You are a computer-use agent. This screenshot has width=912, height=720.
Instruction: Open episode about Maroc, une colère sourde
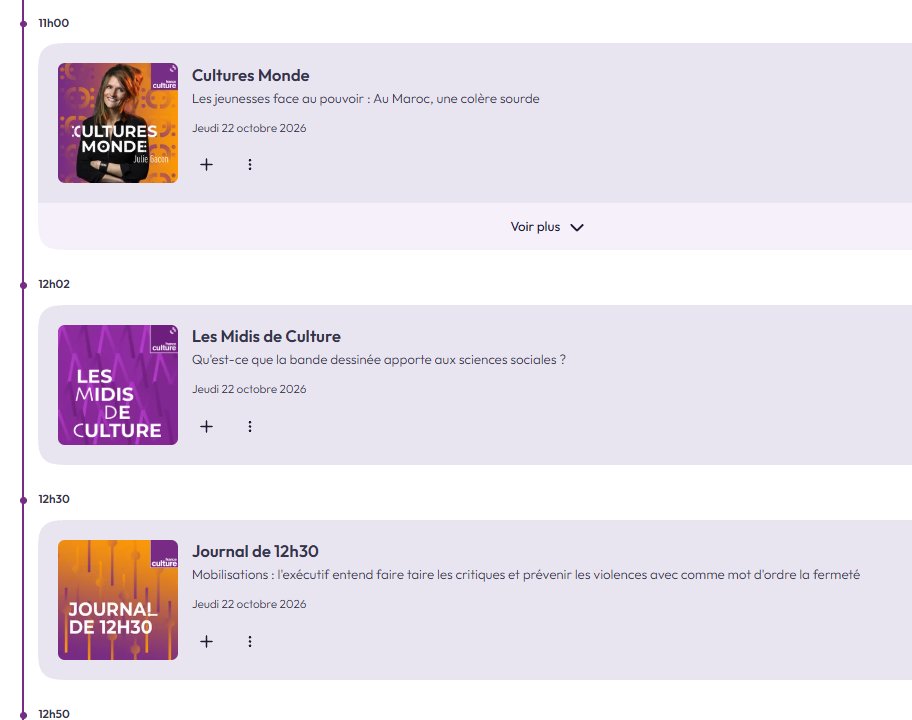(x=366, y=99)
